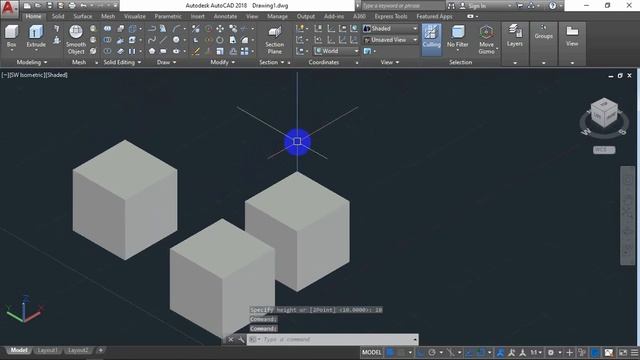Expand the Solid Editing panel
The height and width of the screenshot is (360, 640).
tap(122, 62)
